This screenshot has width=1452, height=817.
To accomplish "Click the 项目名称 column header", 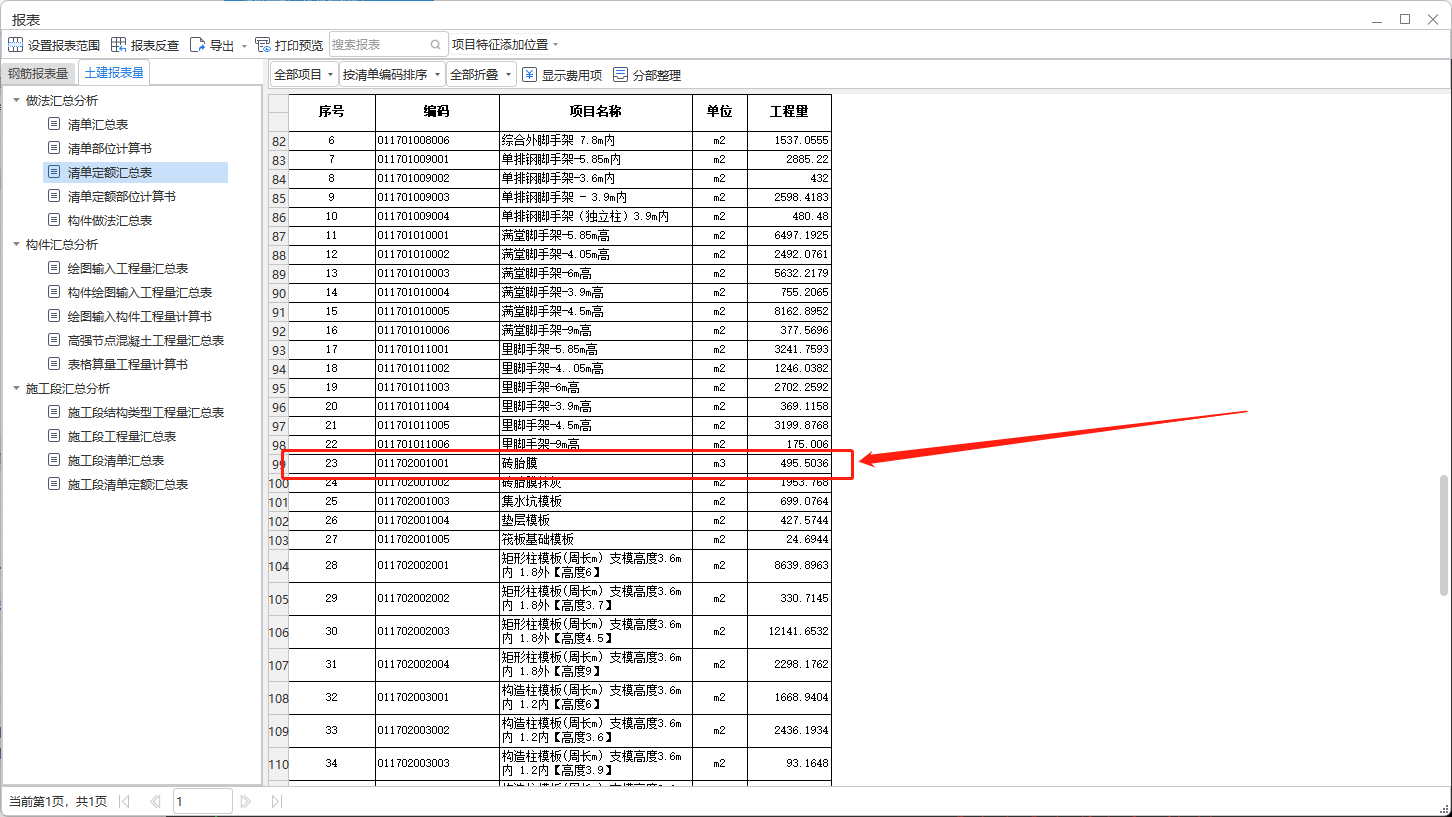I will (x=596, y=112).
